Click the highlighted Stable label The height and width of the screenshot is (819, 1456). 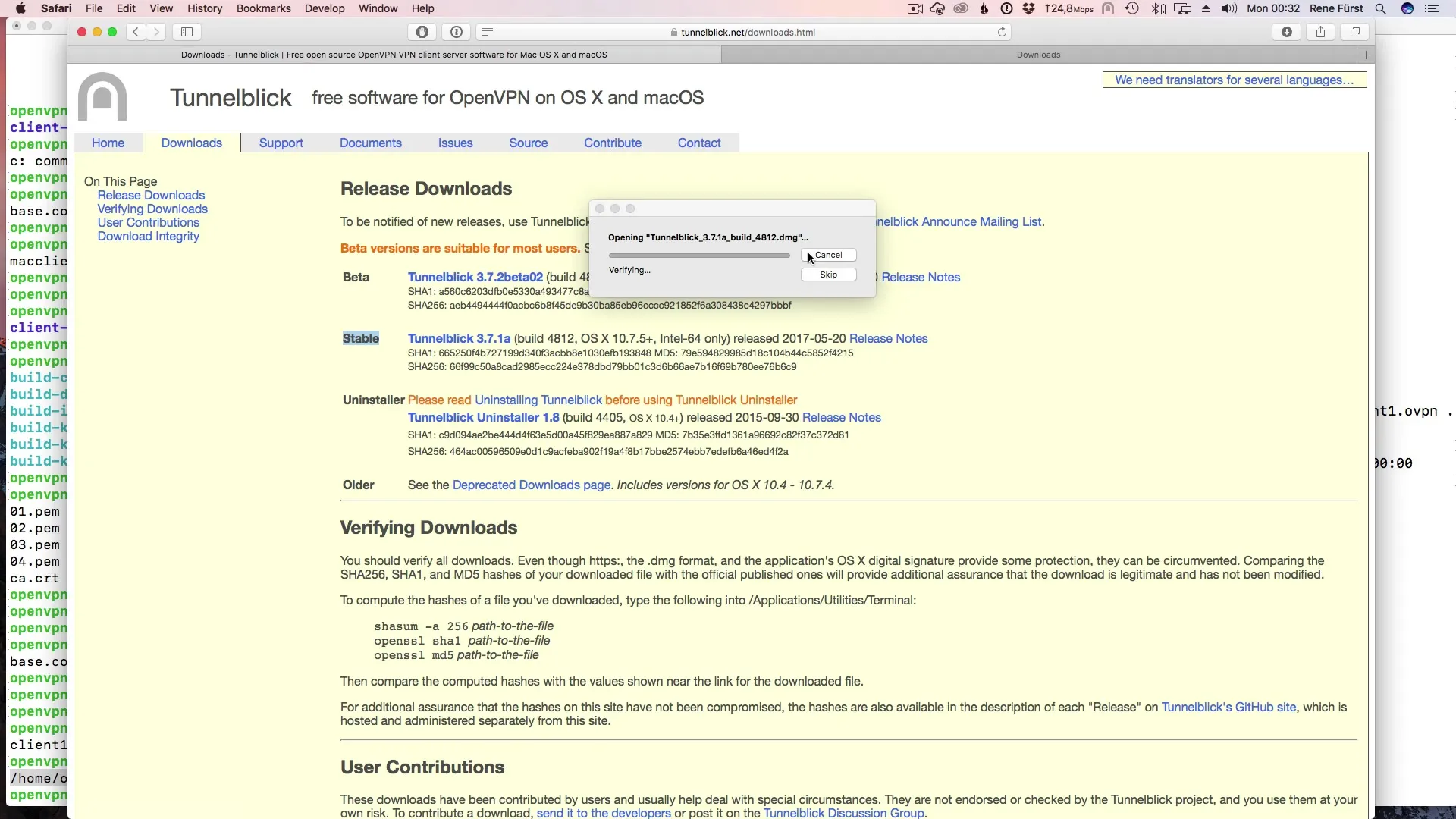(361, 338)
